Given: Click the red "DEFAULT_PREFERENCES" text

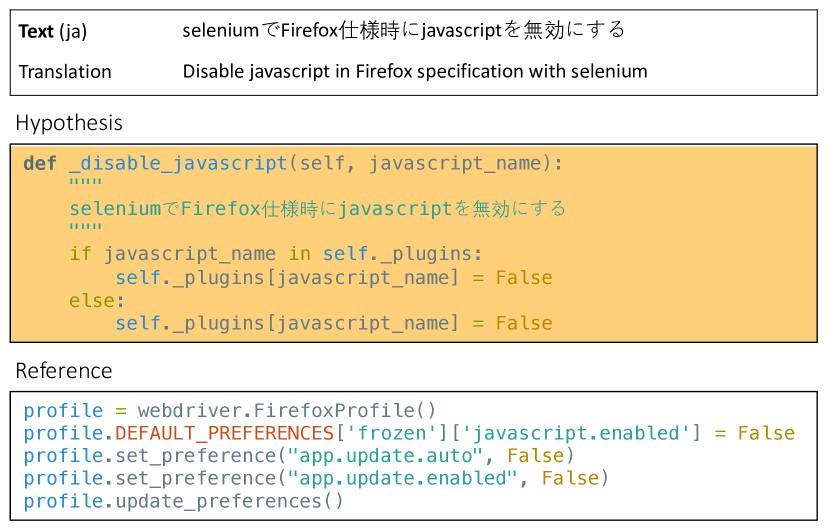Looking at the screenshot, I should point(223,434).
